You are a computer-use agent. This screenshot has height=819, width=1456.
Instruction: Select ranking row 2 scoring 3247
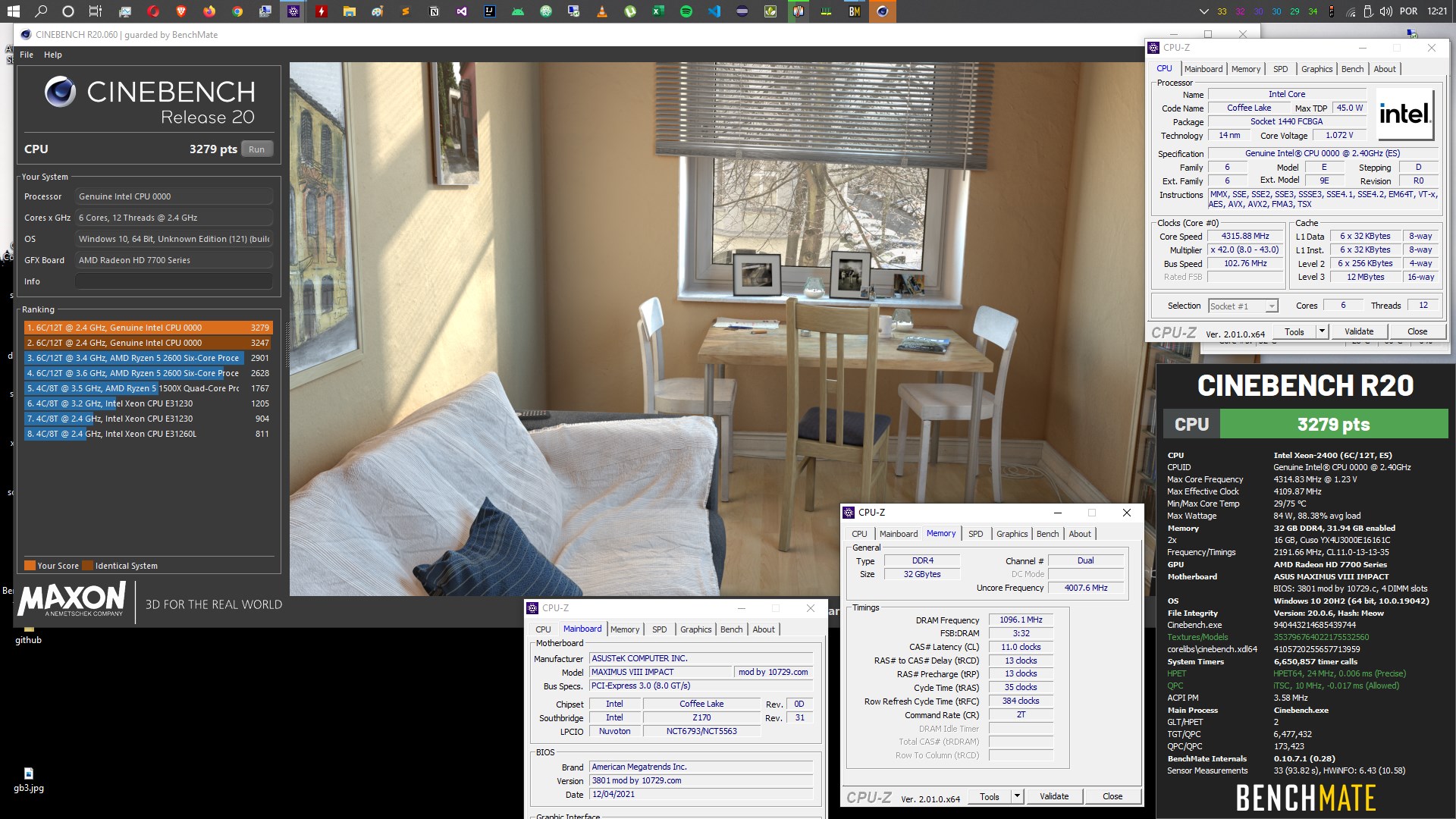pyautogui.click(x=148, y=343)
